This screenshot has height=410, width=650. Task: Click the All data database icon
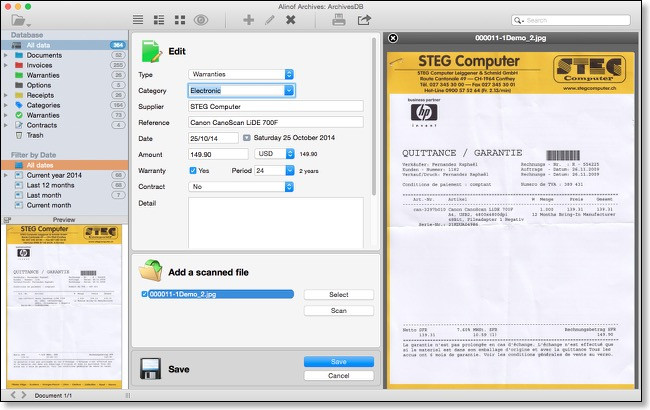coord(17,45)
